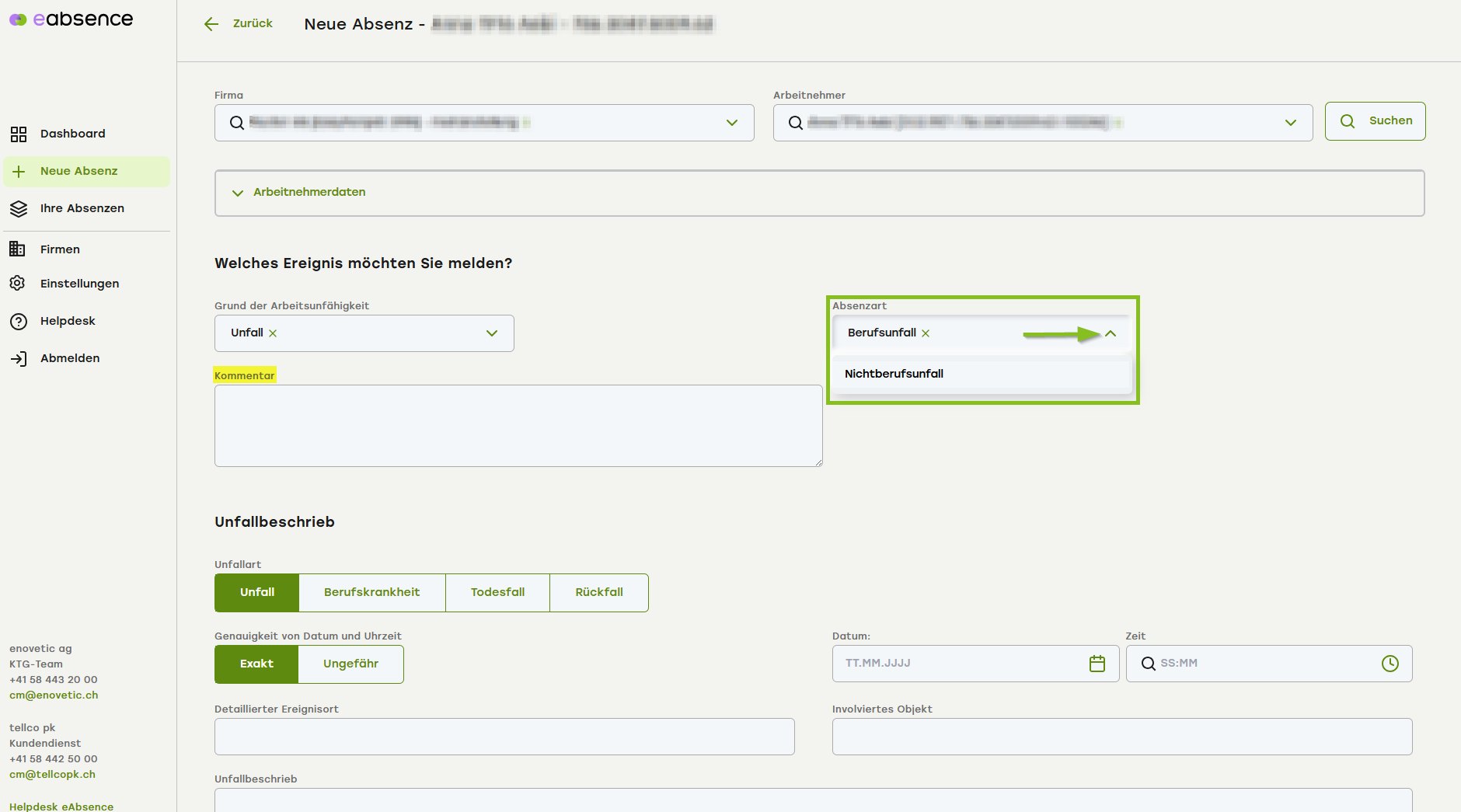Screen dimensions: 1461x812
Task: Select Berufskrankheit as Unfallart
Action: pos(371,593)
